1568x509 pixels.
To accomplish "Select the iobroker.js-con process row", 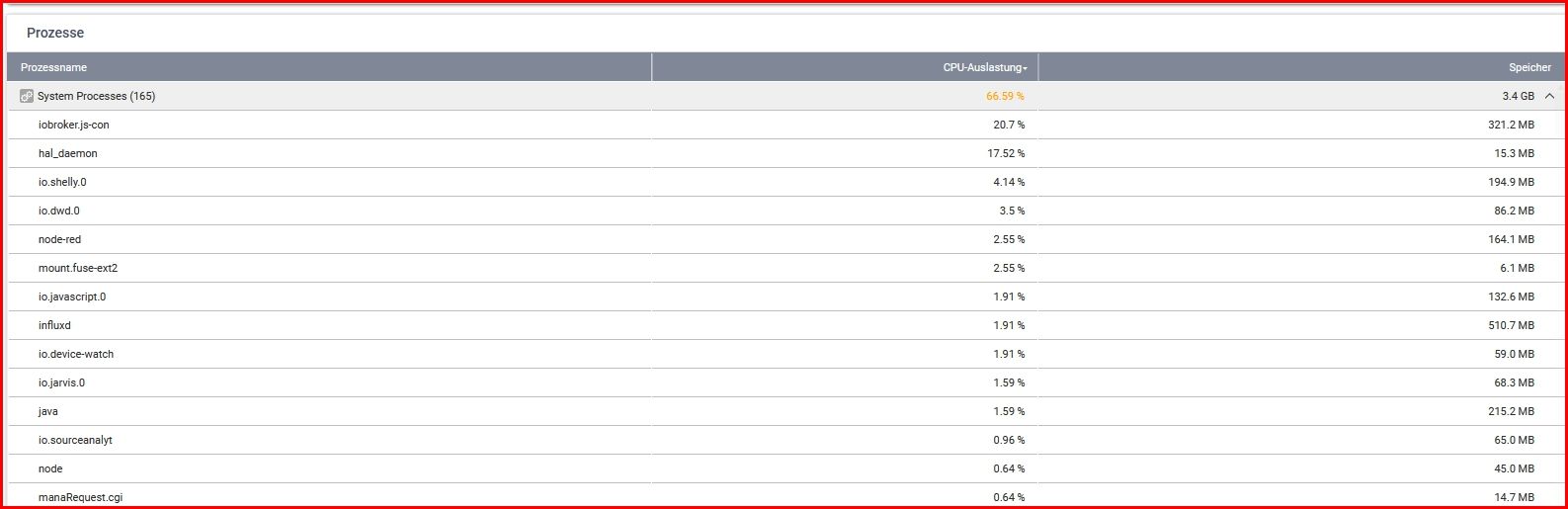I will click(x=785, y=125).
